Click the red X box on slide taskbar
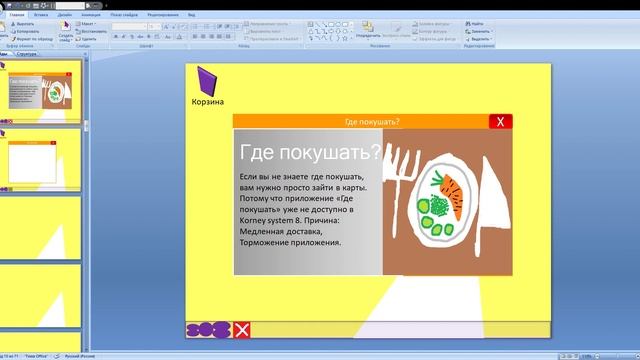 tap(242, 330)
